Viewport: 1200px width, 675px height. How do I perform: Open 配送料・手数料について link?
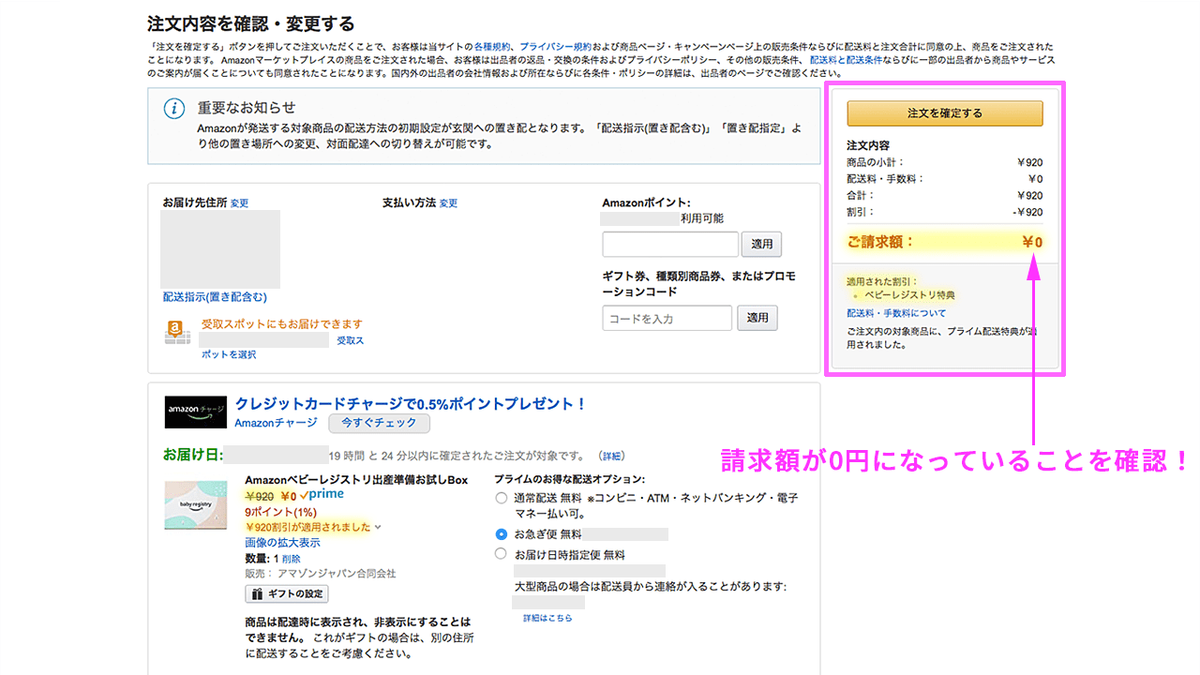pos(896,313)
